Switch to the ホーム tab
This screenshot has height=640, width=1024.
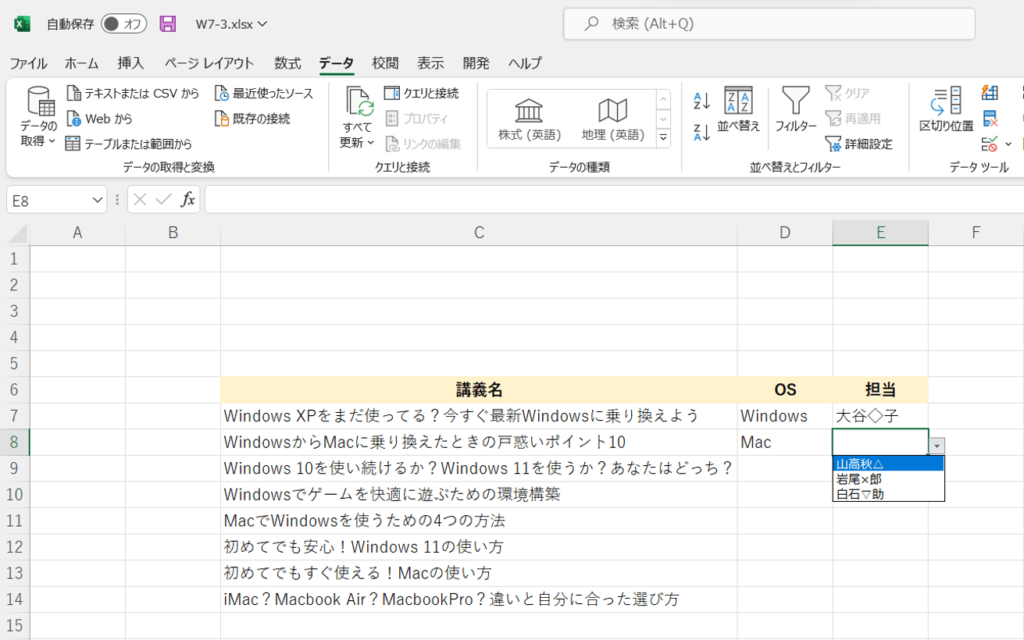pos(82,63)
